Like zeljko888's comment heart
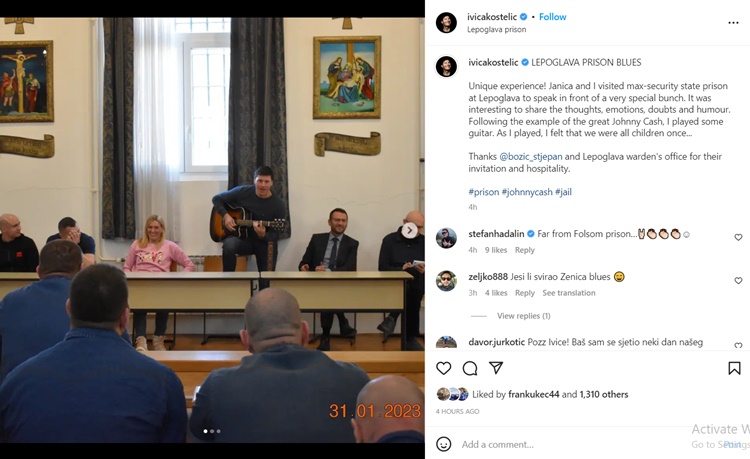 click(x=738, y=280)
